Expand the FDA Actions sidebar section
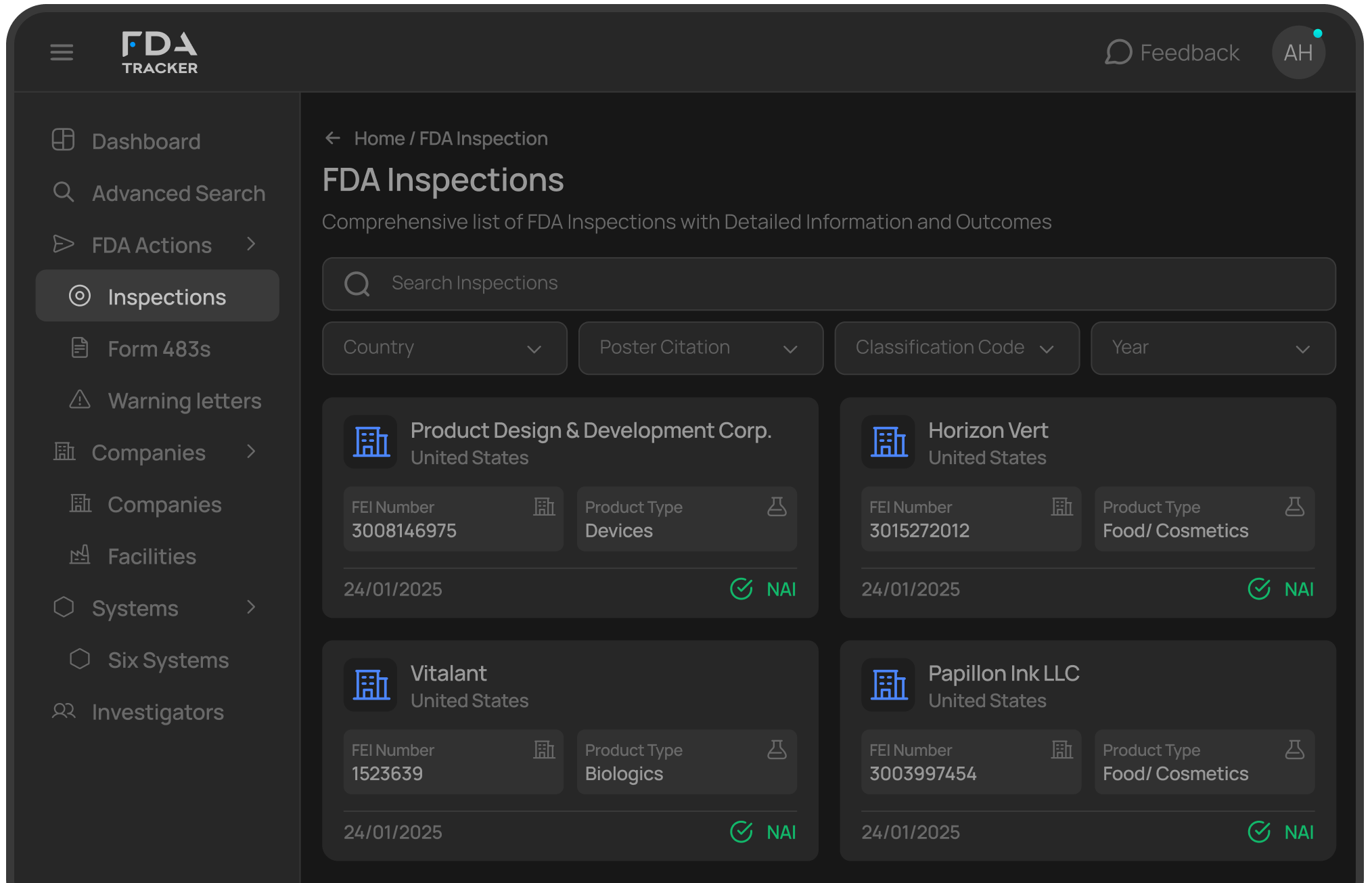This screenshot has width=1372, height=883. click(251, 244)
